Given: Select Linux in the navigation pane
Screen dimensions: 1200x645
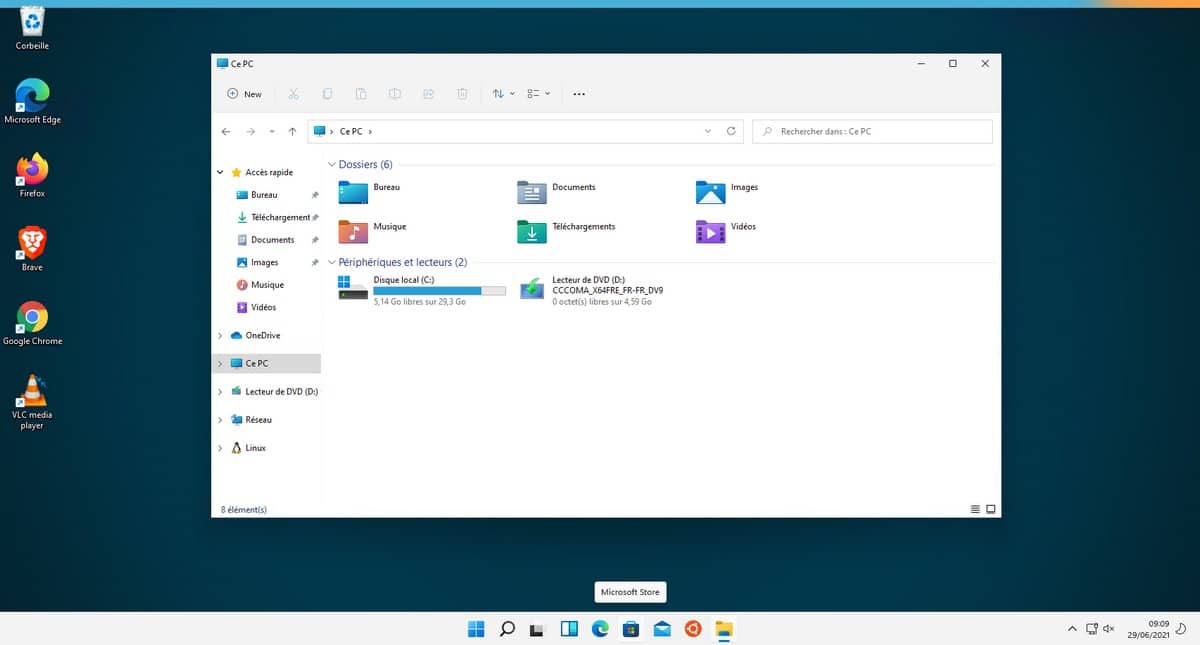Looking at the screenshot, I should (x=255, y=448).
